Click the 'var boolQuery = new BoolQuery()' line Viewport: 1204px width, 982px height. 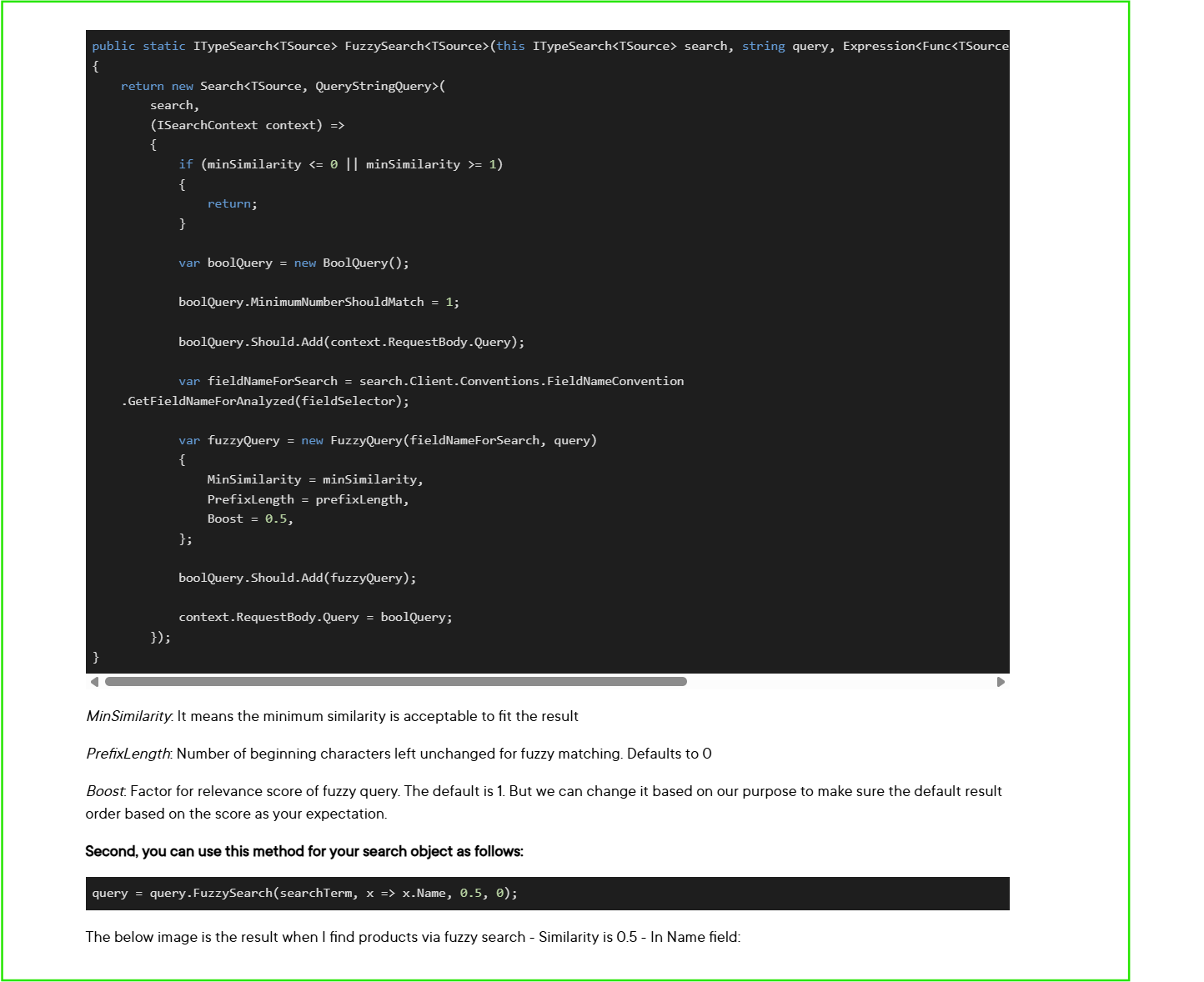pyautogui.click(x=293, y=263)
